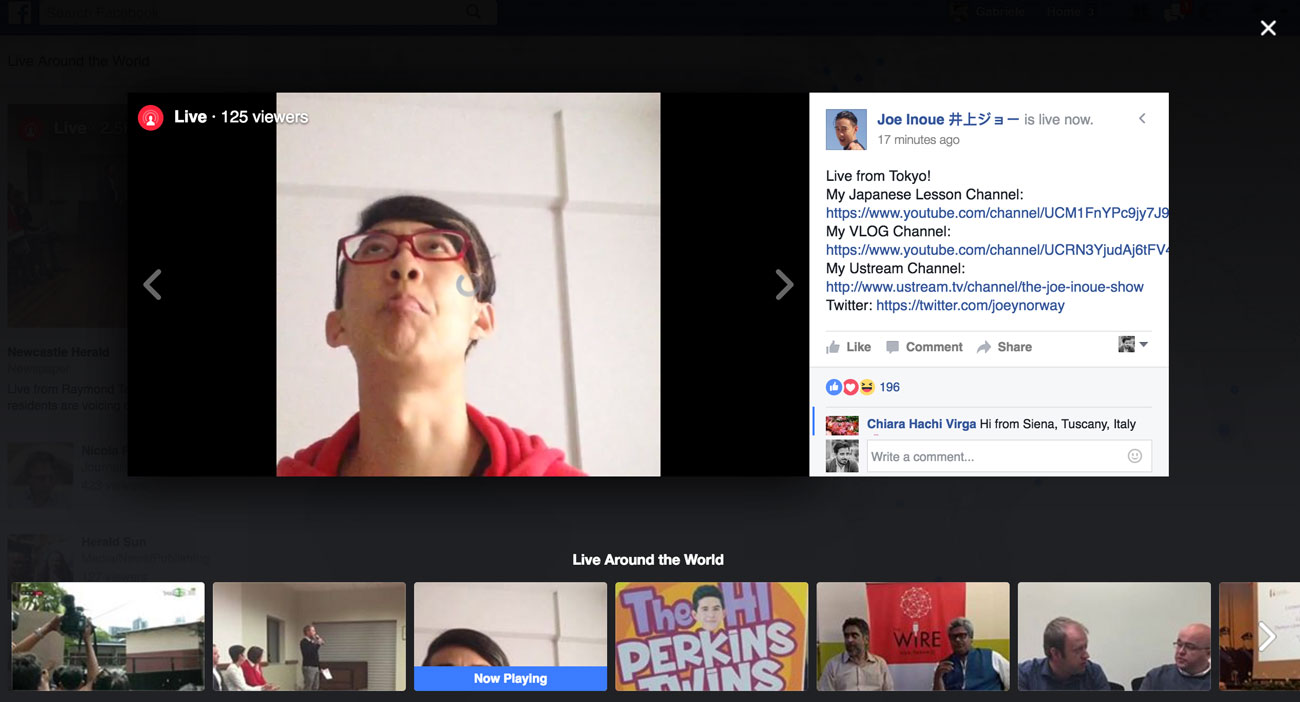
Task: Open Chiara Hachi Virga's commenter profile
Action: (x=921, y=424)
